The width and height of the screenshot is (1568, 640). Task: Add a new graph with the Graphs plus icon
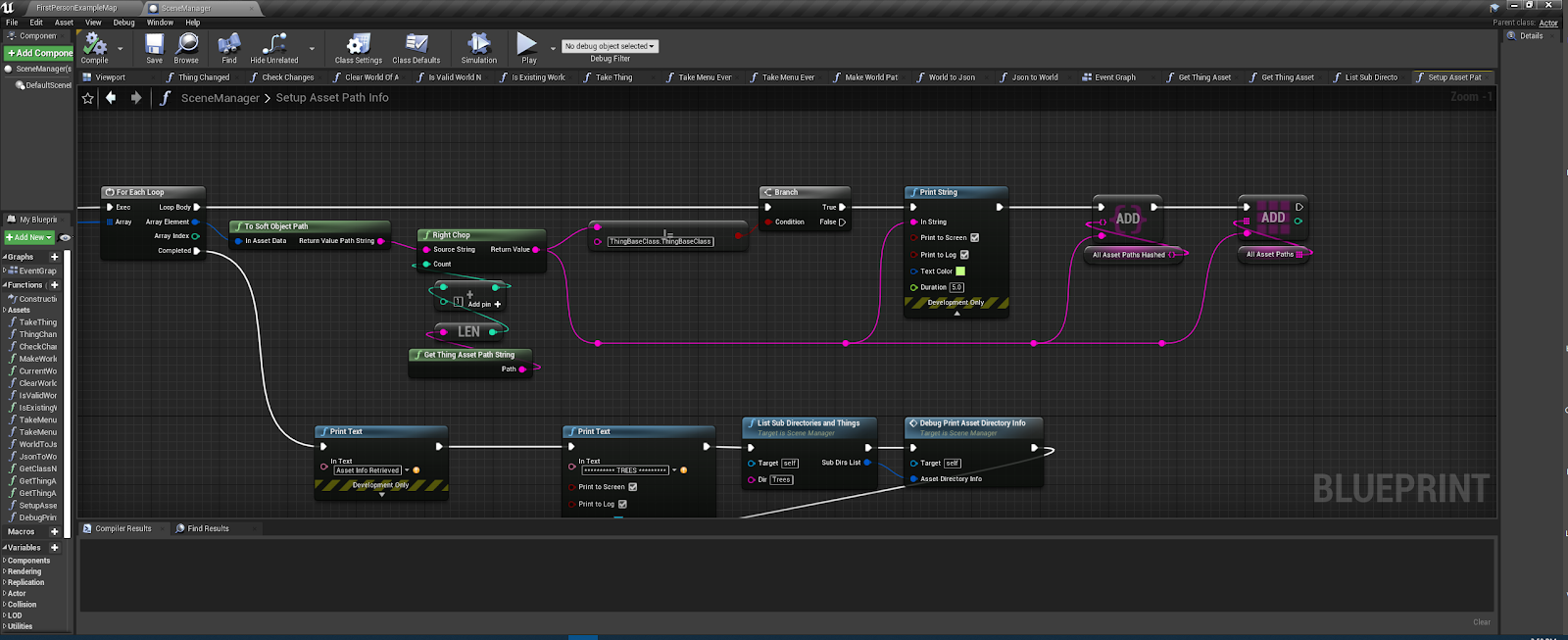coord(54,257)
